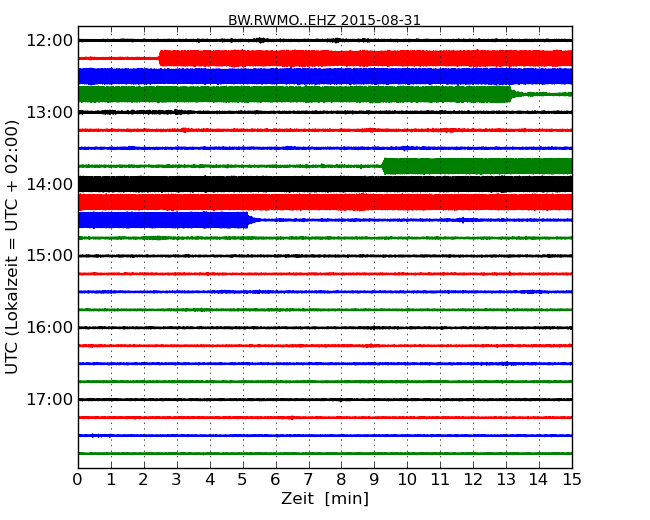Click x-axis tick label 2
650x520 pixels.
[144, 480]
